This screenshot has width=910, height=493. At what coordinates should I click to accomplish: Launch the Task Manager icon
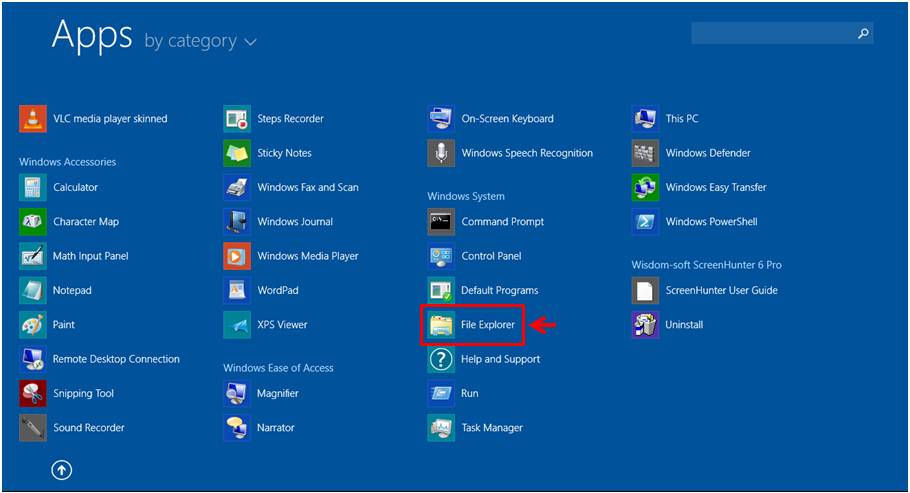(x=441, y=427)
